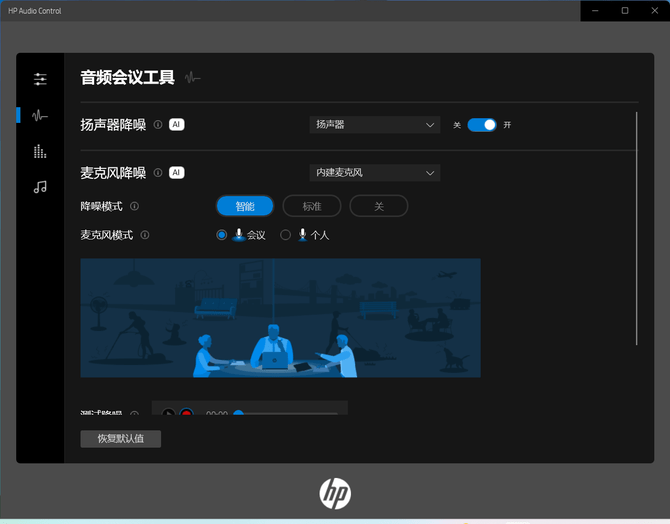Select the 会议 microphone mode radio button
The height and width of the screenshot is (524, 670).
pyautogui.click(x=221, y=235)
